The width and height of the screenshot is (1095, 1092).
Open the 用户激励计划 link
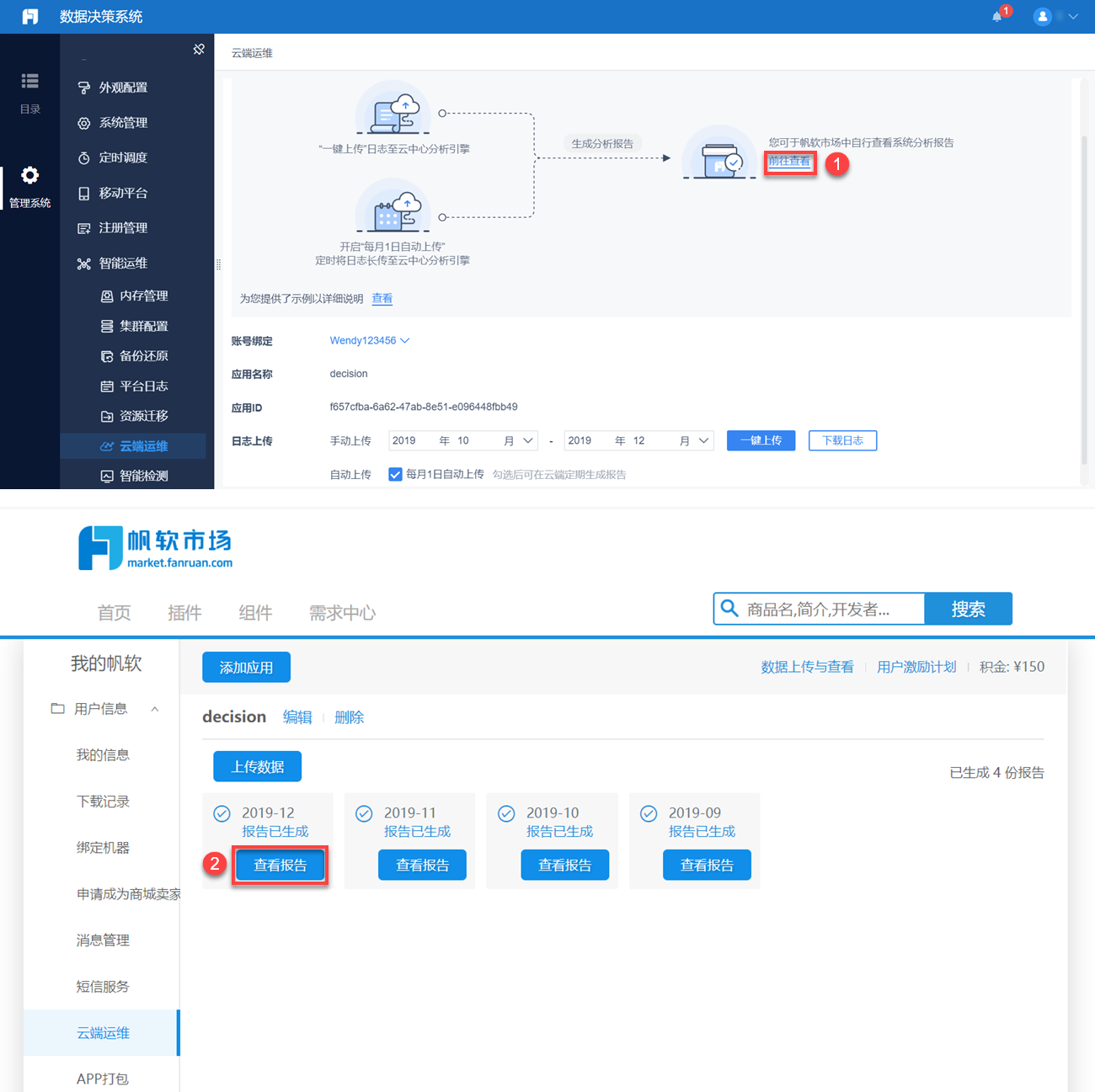916,667
